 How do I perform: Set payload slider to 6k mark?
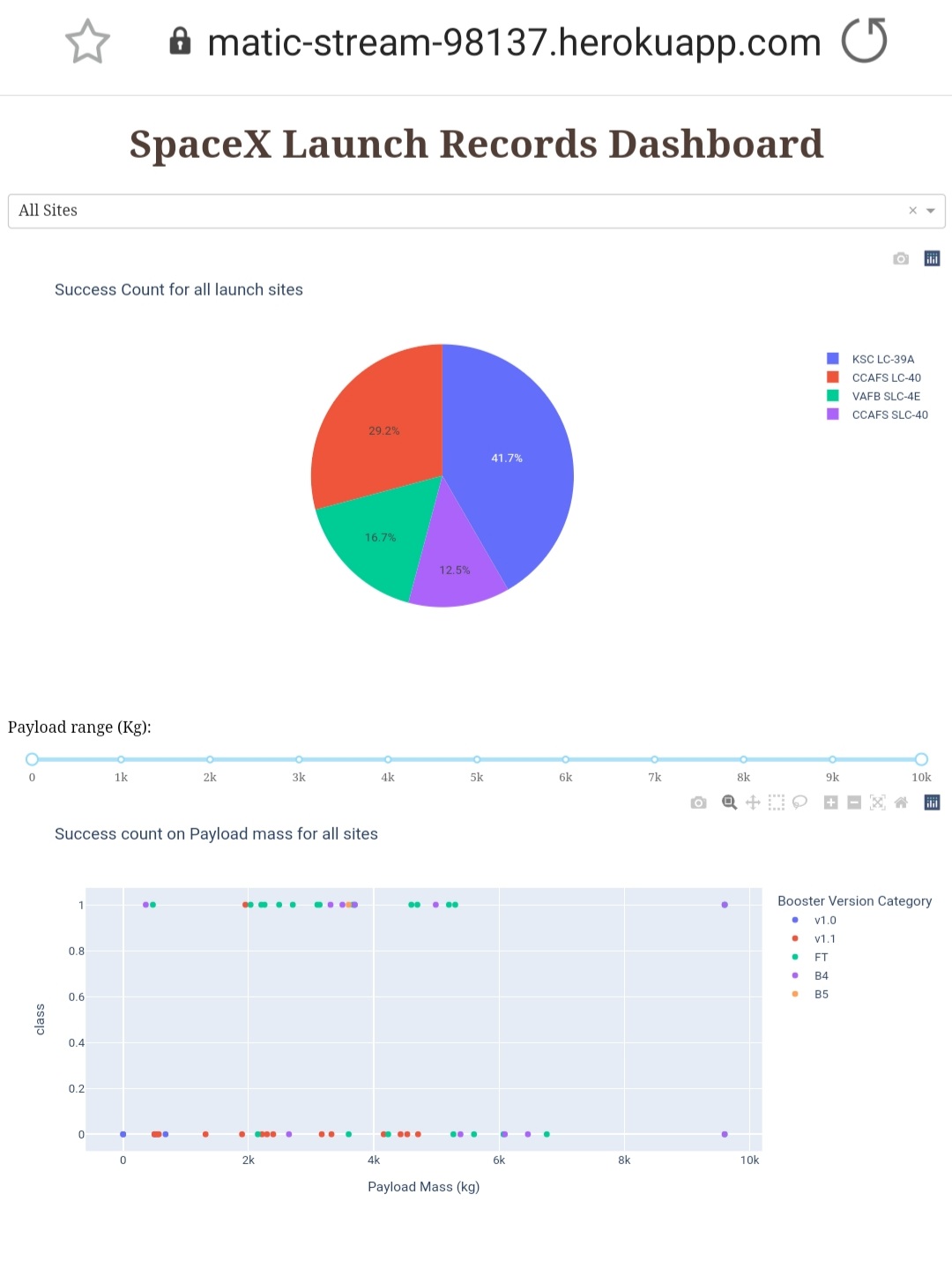[x=566, y=759]
